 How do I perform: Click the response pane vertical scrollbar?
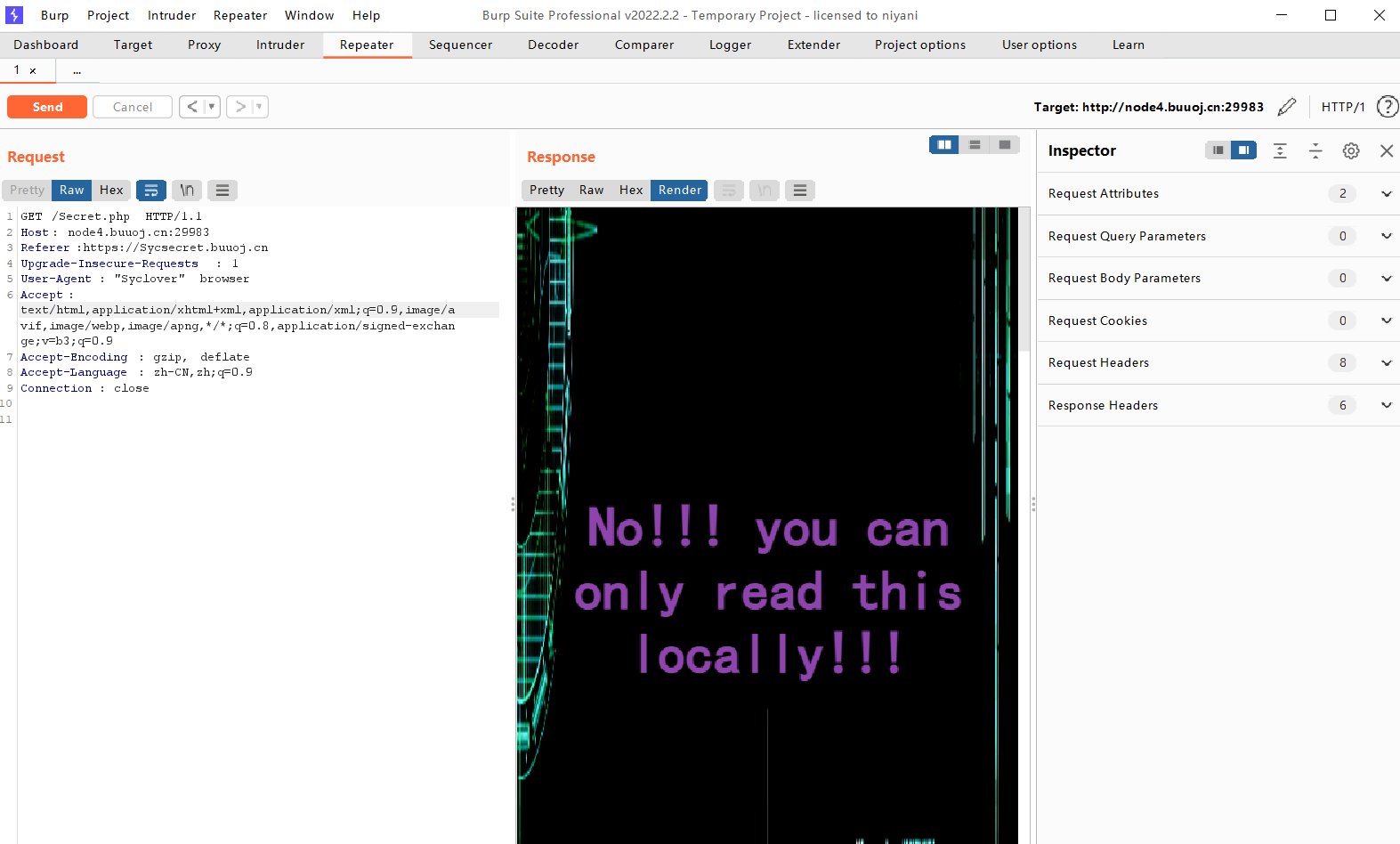(x=1024, y=279)
